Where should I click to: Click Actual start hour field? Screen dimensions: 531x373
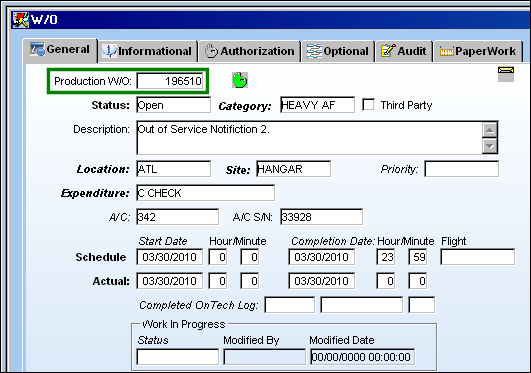click(218, 281)
